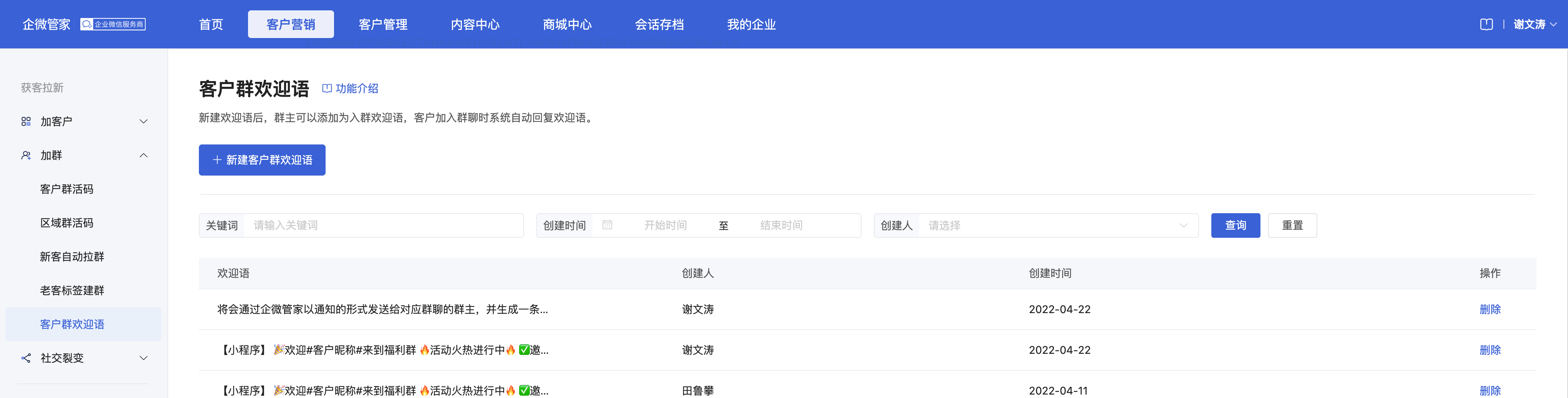Image resolution: width=1568 pixels, height=398 pixels.
Task: Click the 创建时间 column header
Action: coord(1050,273)
